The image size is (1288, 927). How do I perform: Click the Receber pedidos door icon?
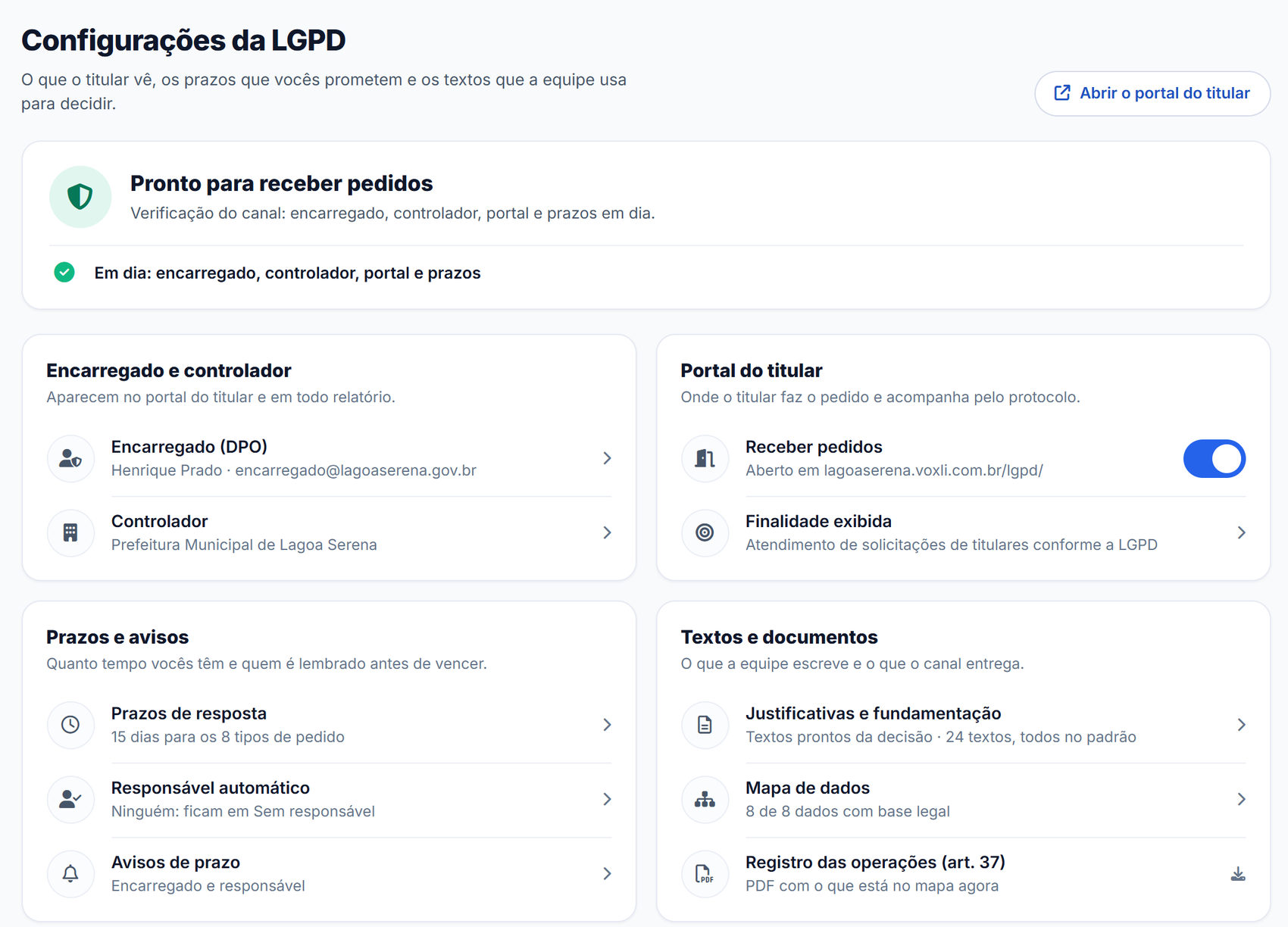(705, 458)
